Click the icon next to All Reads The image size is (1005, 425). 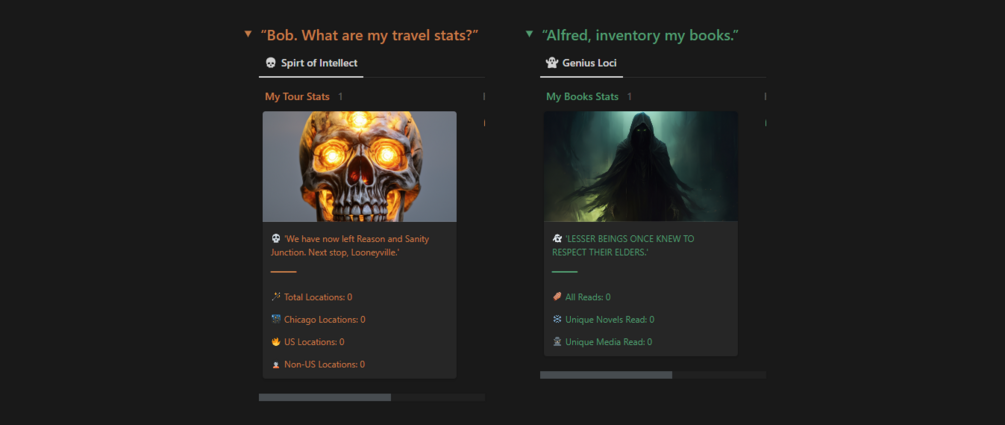[x=557, y=297]
